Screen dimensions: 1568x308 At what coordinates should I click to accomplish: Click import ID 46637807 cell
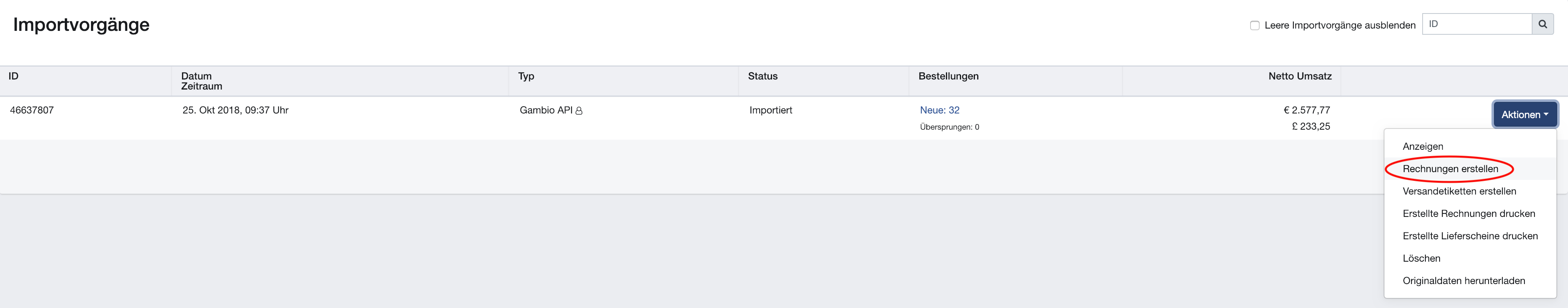32,110
